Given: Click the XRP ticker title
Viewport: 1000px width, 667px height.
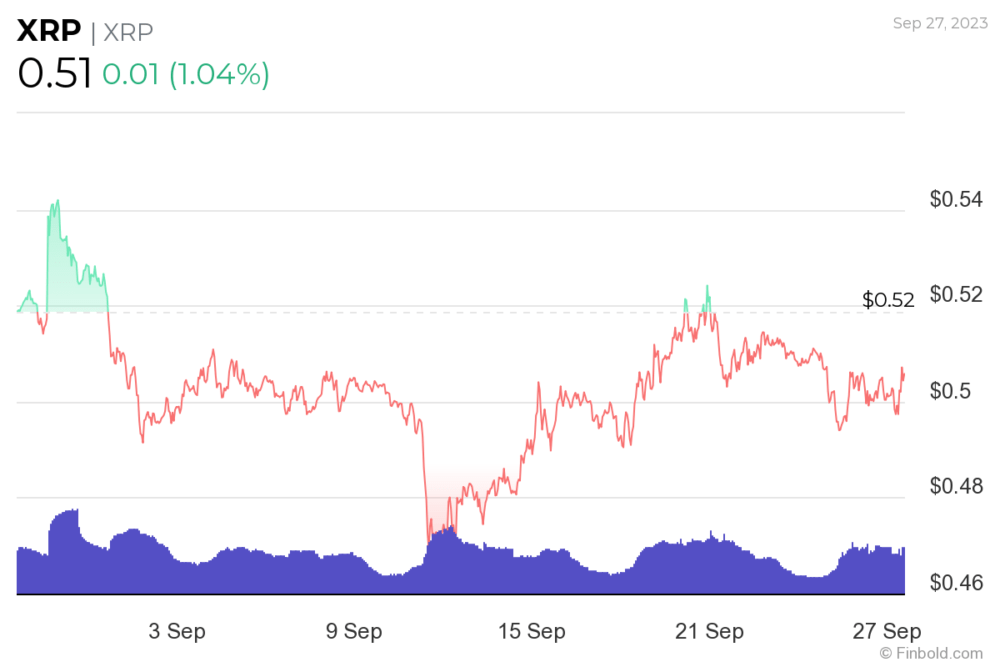Looking at the screenshot, I should click(x=49, y=31).
